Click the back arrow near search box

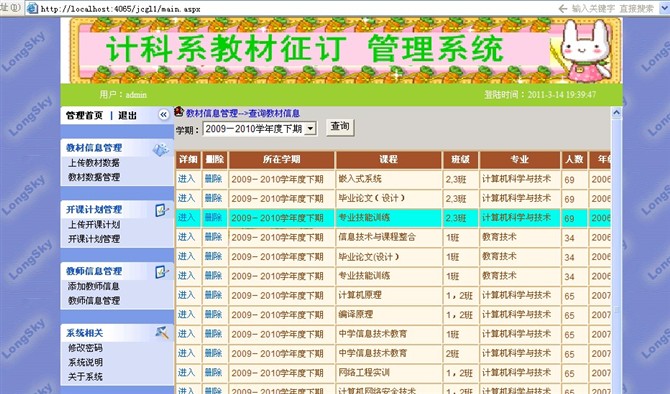pyautogui.click(x=562, y=8)
